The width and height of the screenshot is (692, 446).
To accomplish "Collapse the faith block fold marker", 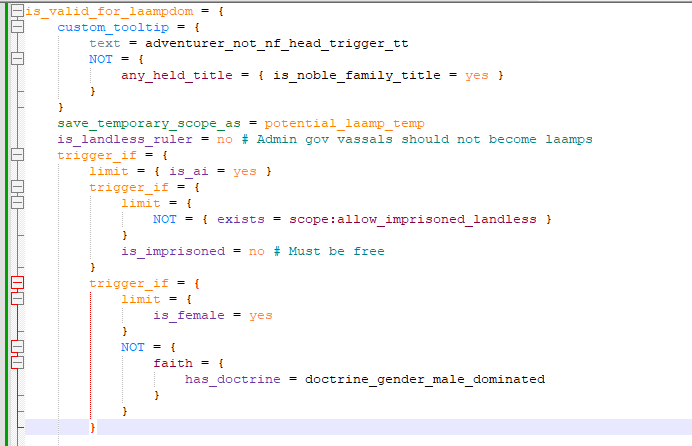I will pyautogui.click(x=17, y=363).
